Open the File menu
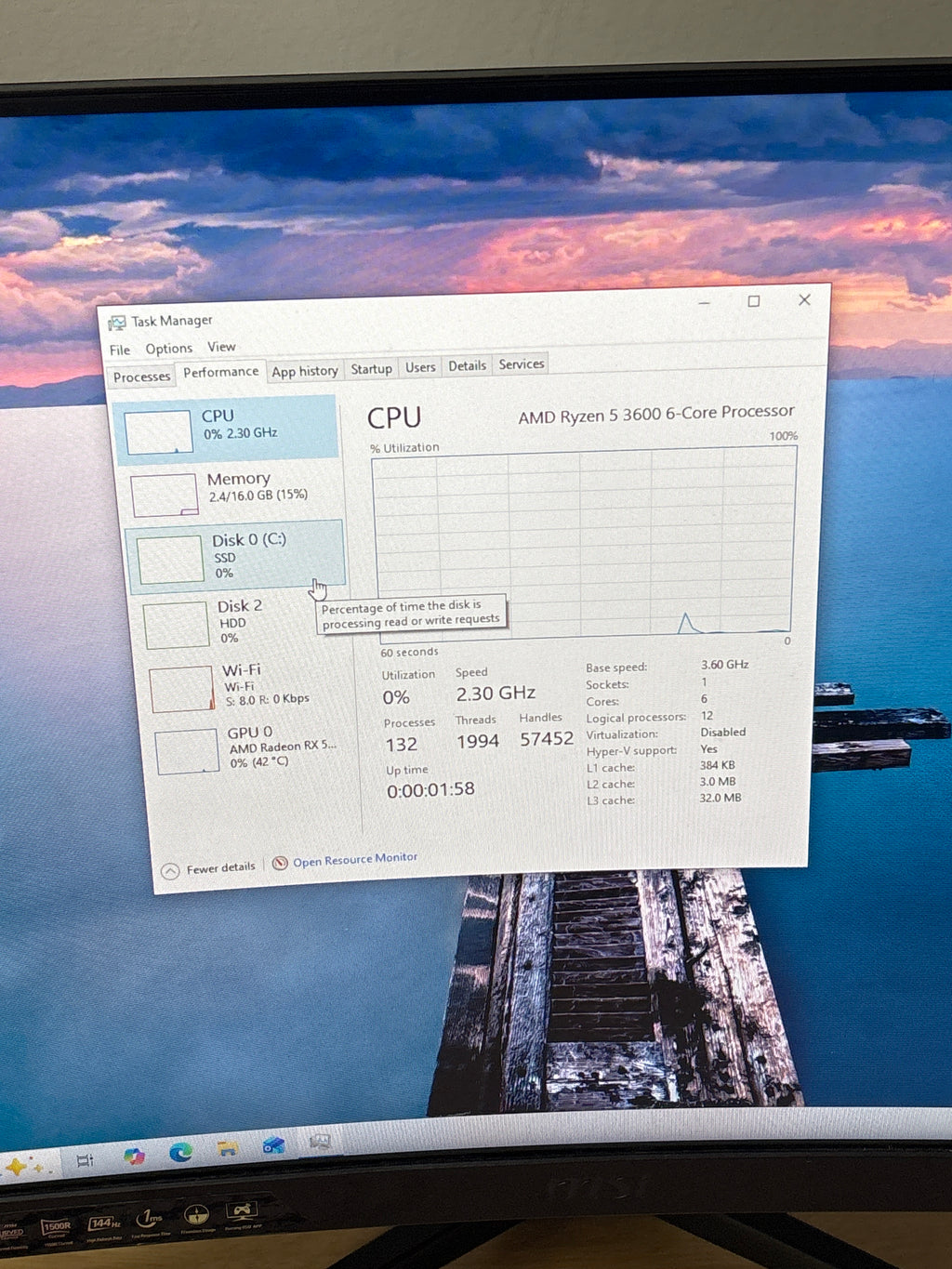This screenshot has width=952, height=1269. point(120,350)
